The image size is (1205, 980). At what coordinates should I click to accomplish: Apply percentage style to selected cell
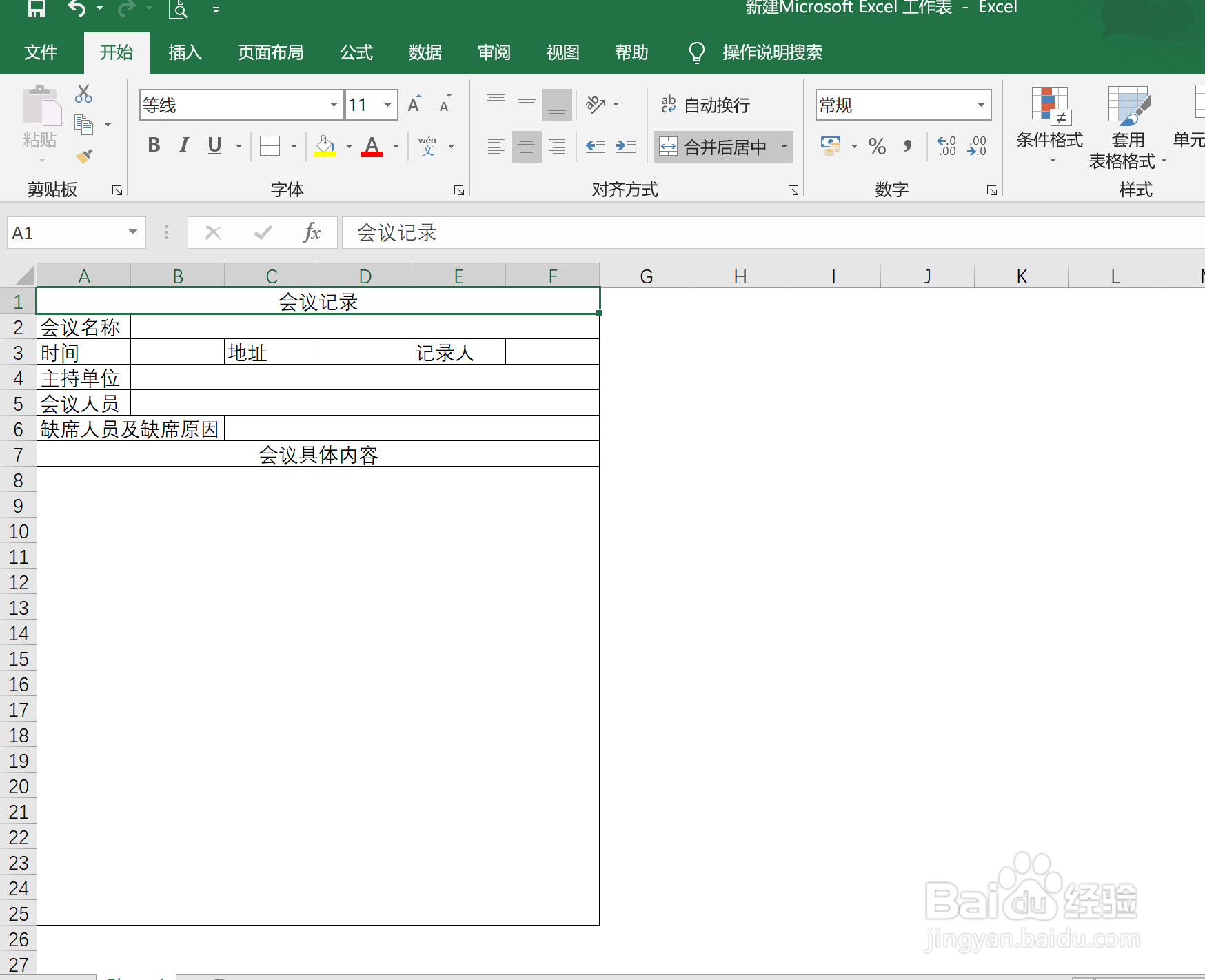pos(877,146)
